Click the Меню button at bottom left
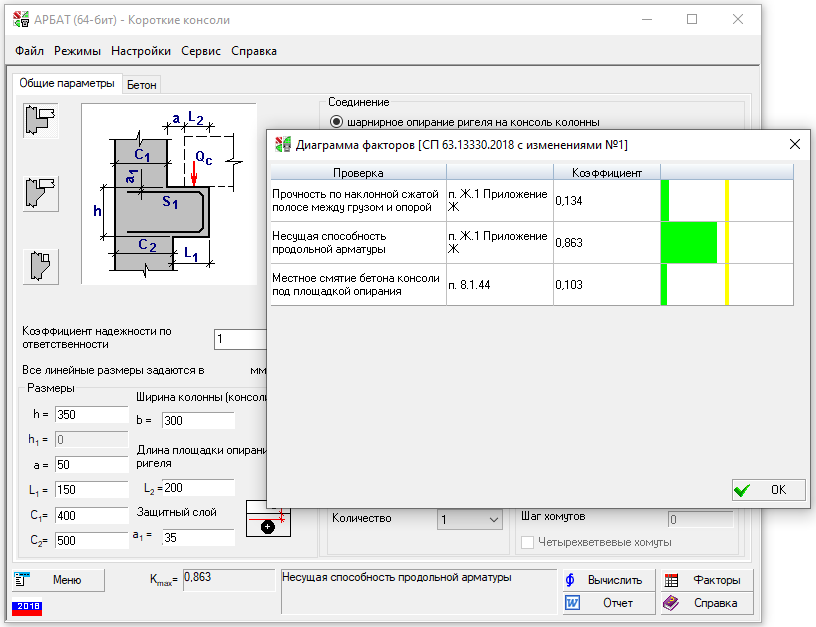 pyautogui.click(x=56, y=580)
